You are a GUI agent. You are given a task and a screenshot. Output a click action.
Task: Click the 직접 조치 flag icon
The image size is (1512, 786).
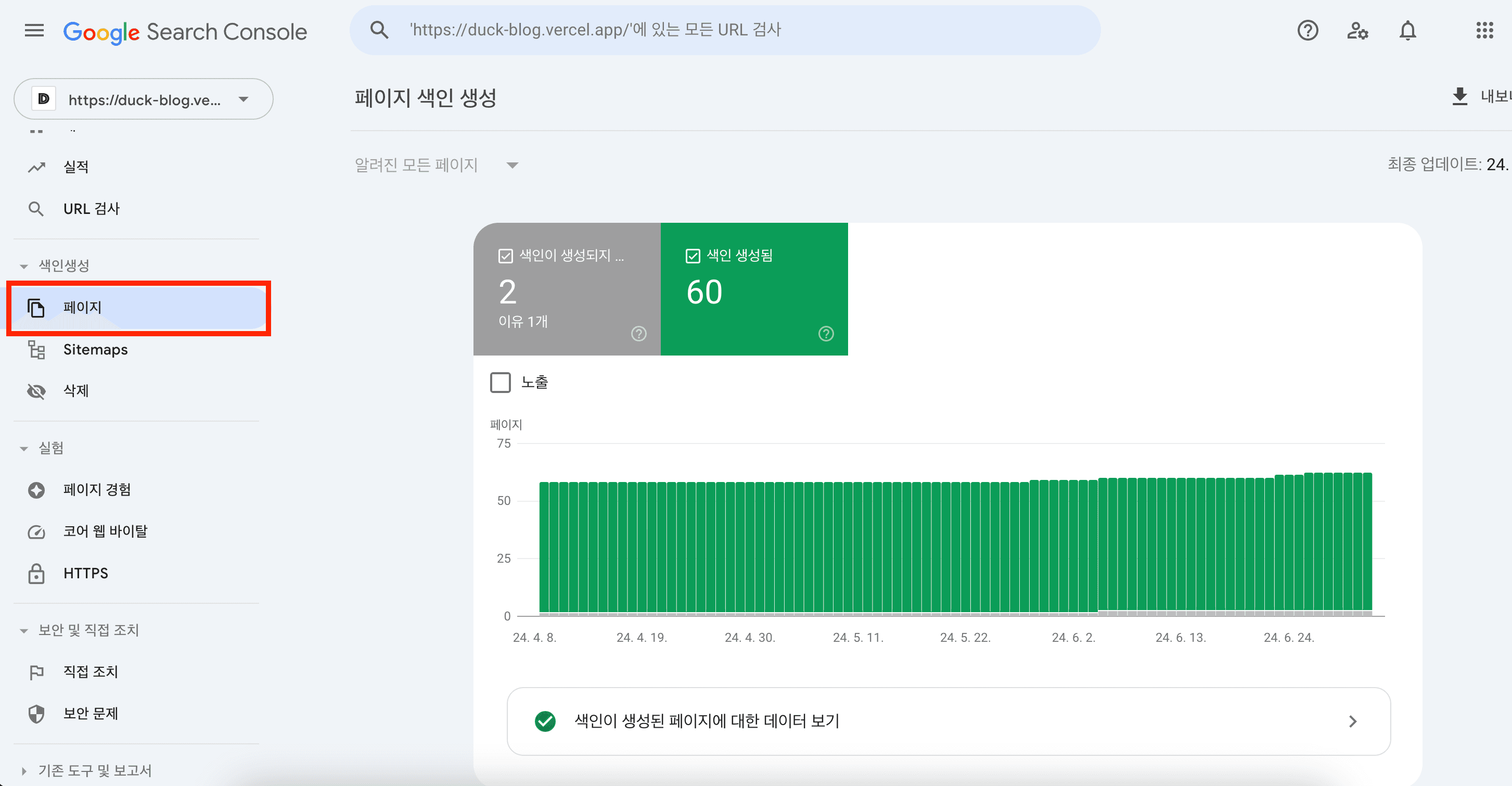pos(37,671)
